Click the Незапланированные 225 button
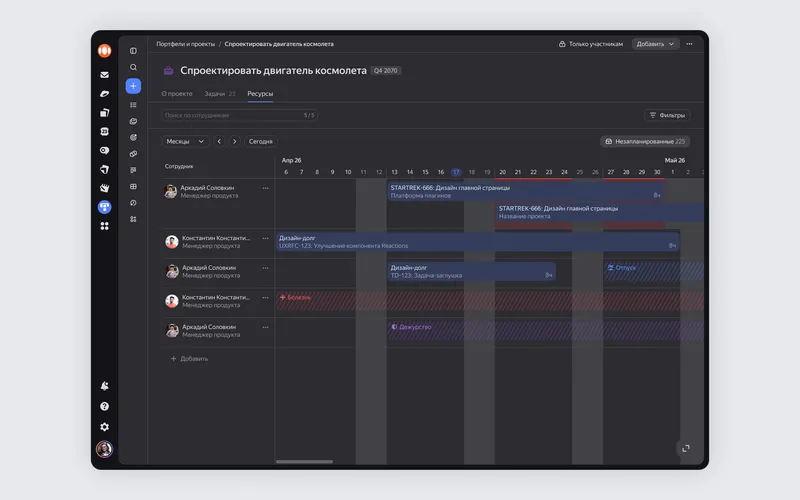 [645, 141]
